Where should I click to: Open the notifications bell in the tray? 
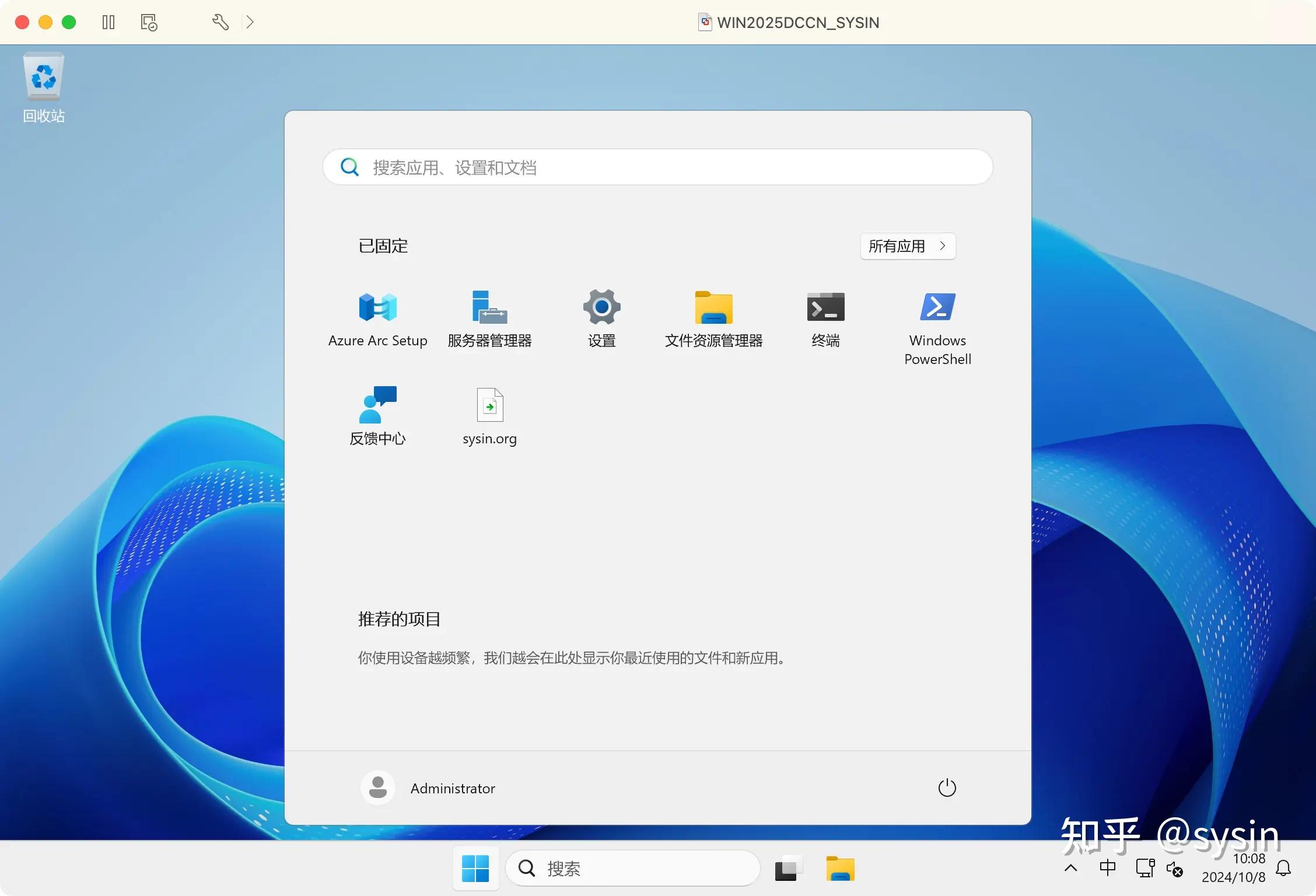[x=1283, y=868]
